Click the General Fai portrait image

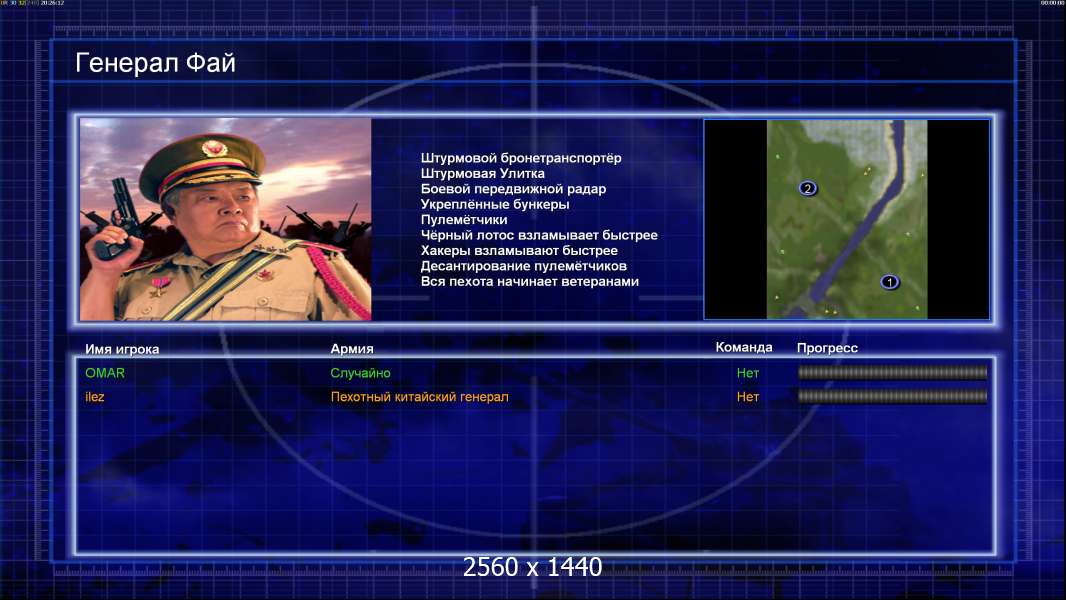point(226,219)
